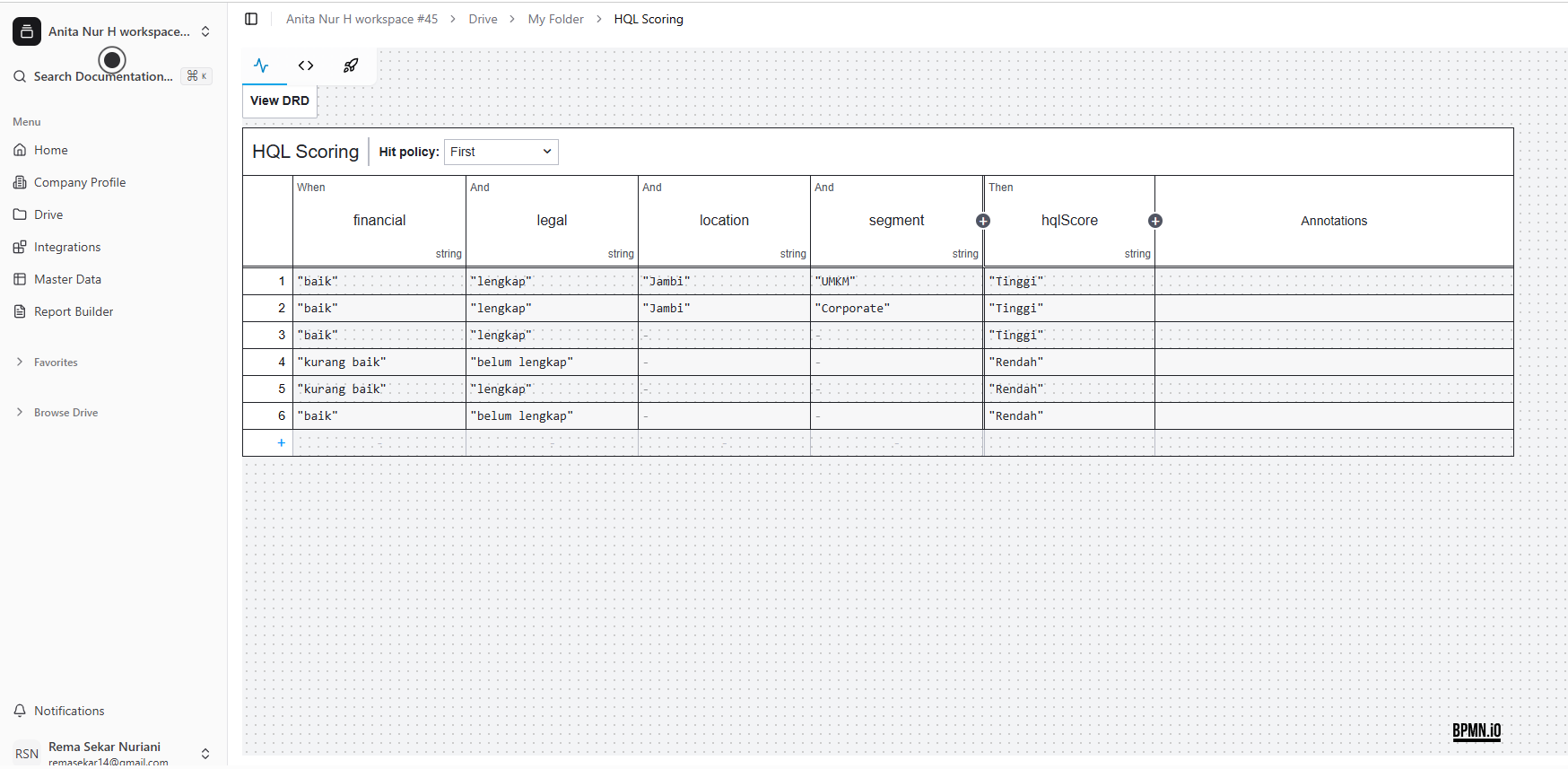Viewport: 1568px width, 769px height.
Task: Open Master Data in the sidebar menu
Action: click(67, 279)
